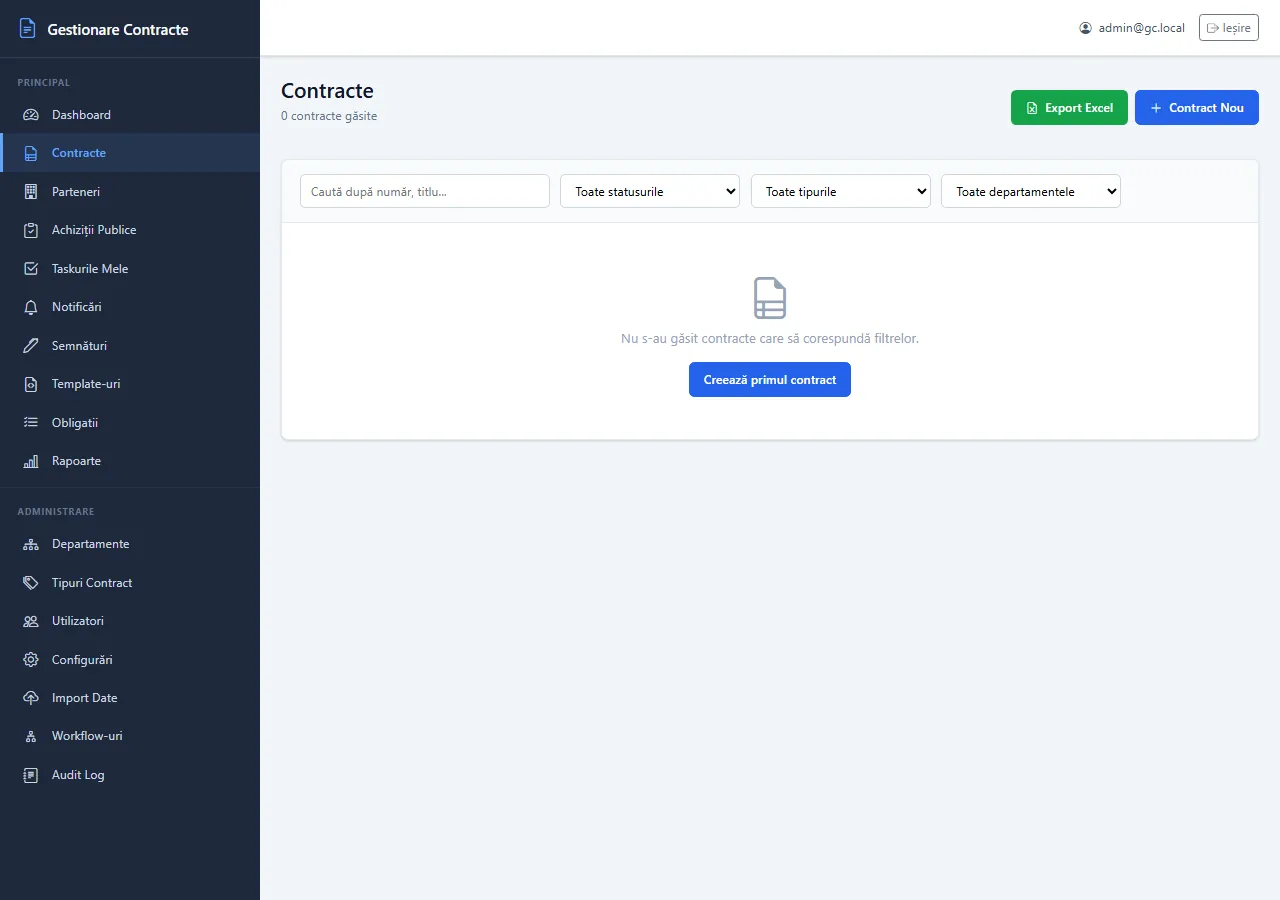Click the Contract Nou button
1280x900 pixels.
[x=1197, y=108]
